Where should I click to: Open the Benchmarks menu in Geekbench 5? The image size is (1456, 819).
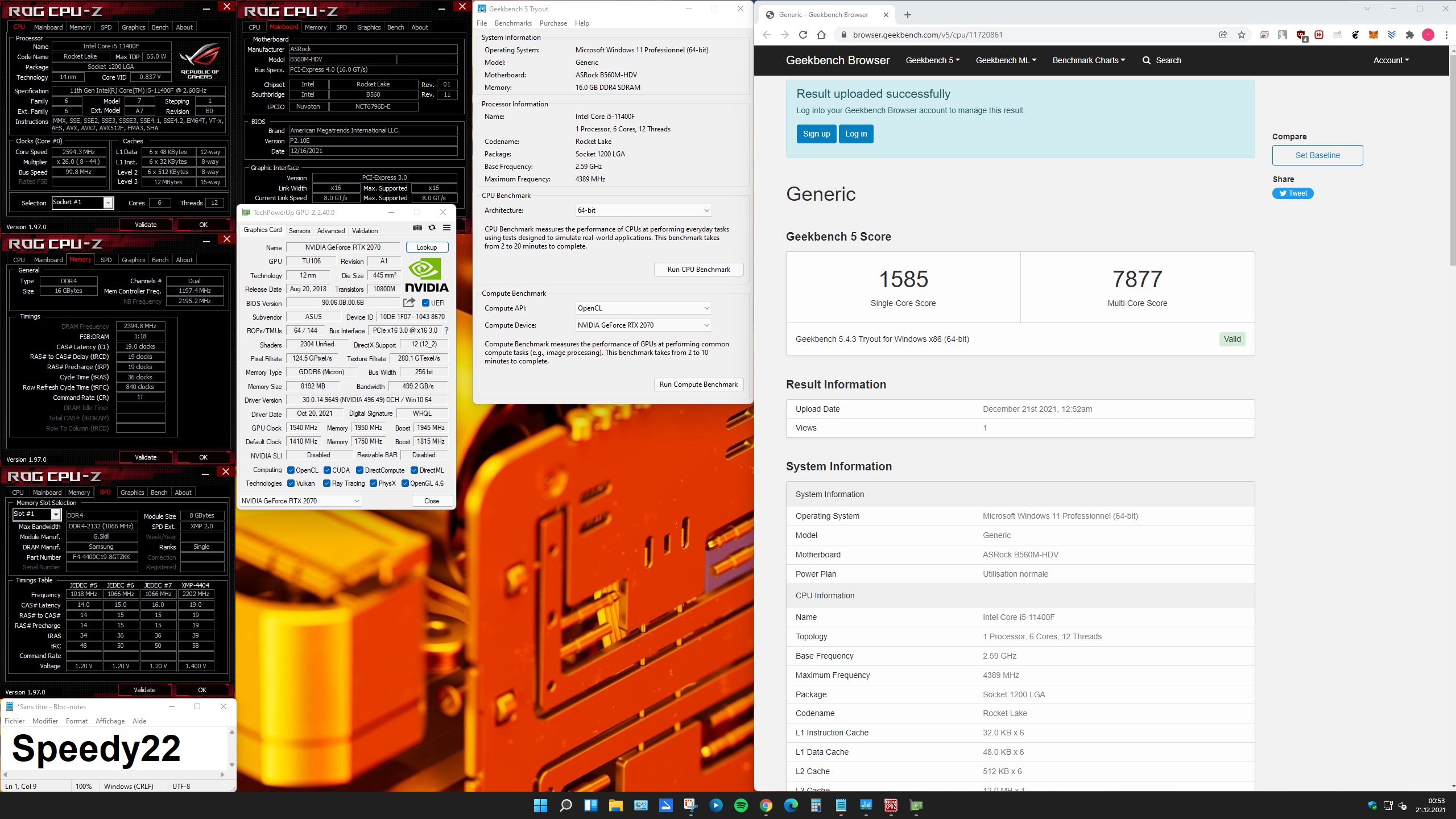513,23
